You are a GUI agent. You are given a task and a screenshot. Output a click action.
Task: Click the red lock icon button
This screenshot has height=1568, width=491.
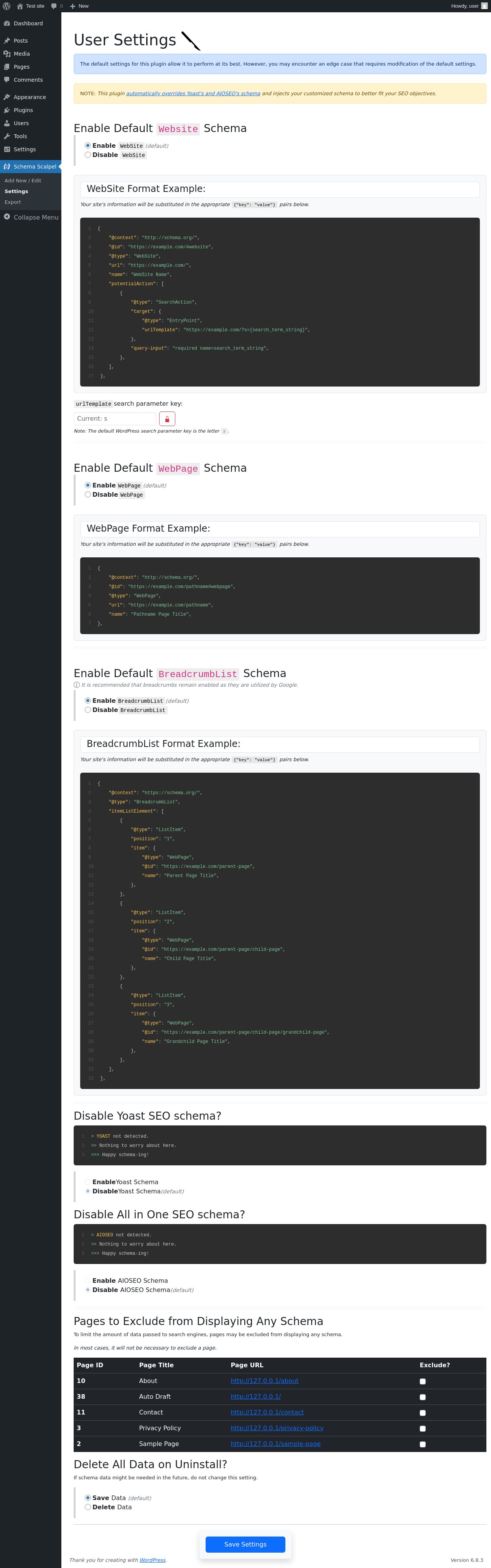pyautogui.click(x=167, y=419)
